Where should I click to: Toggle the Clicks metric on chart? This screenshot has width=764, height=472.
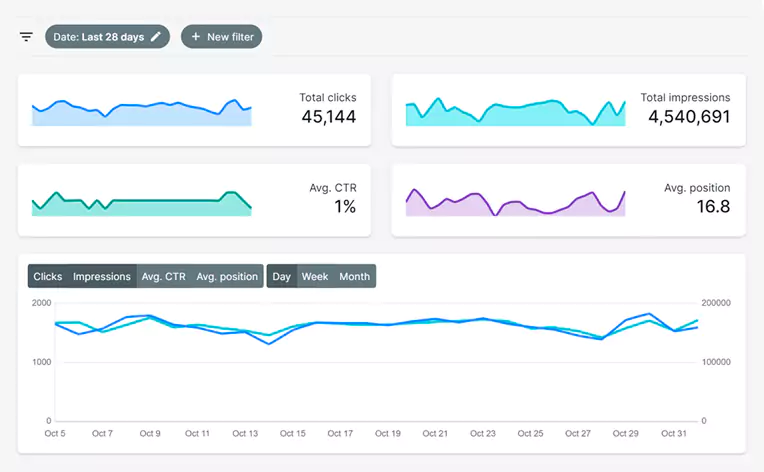pos(47,276)
